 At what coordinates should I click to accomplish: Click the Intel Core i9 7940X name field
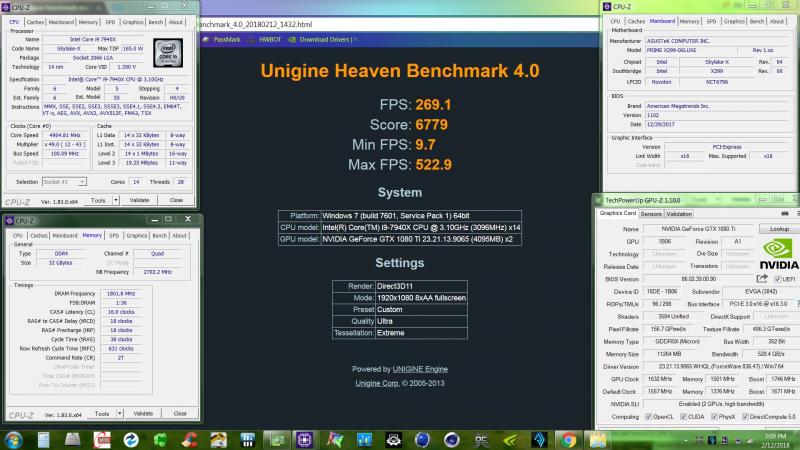pos(93,39)
